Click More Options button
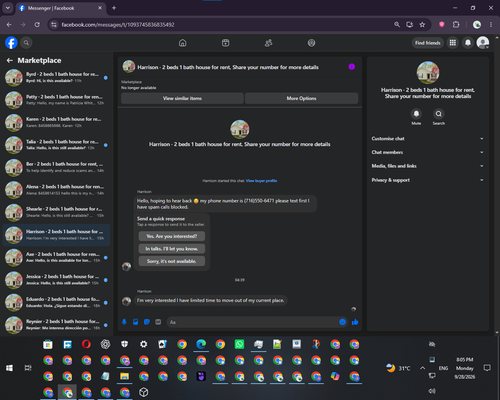500x400 pixels. tap(301, 98)
